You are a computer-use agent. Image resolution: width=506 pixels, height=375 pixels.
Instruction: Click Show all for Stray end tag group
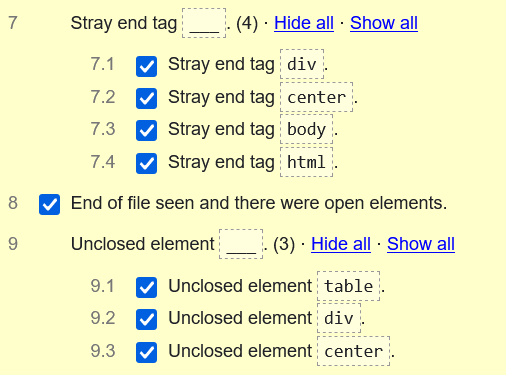click(x=384, y=23)
